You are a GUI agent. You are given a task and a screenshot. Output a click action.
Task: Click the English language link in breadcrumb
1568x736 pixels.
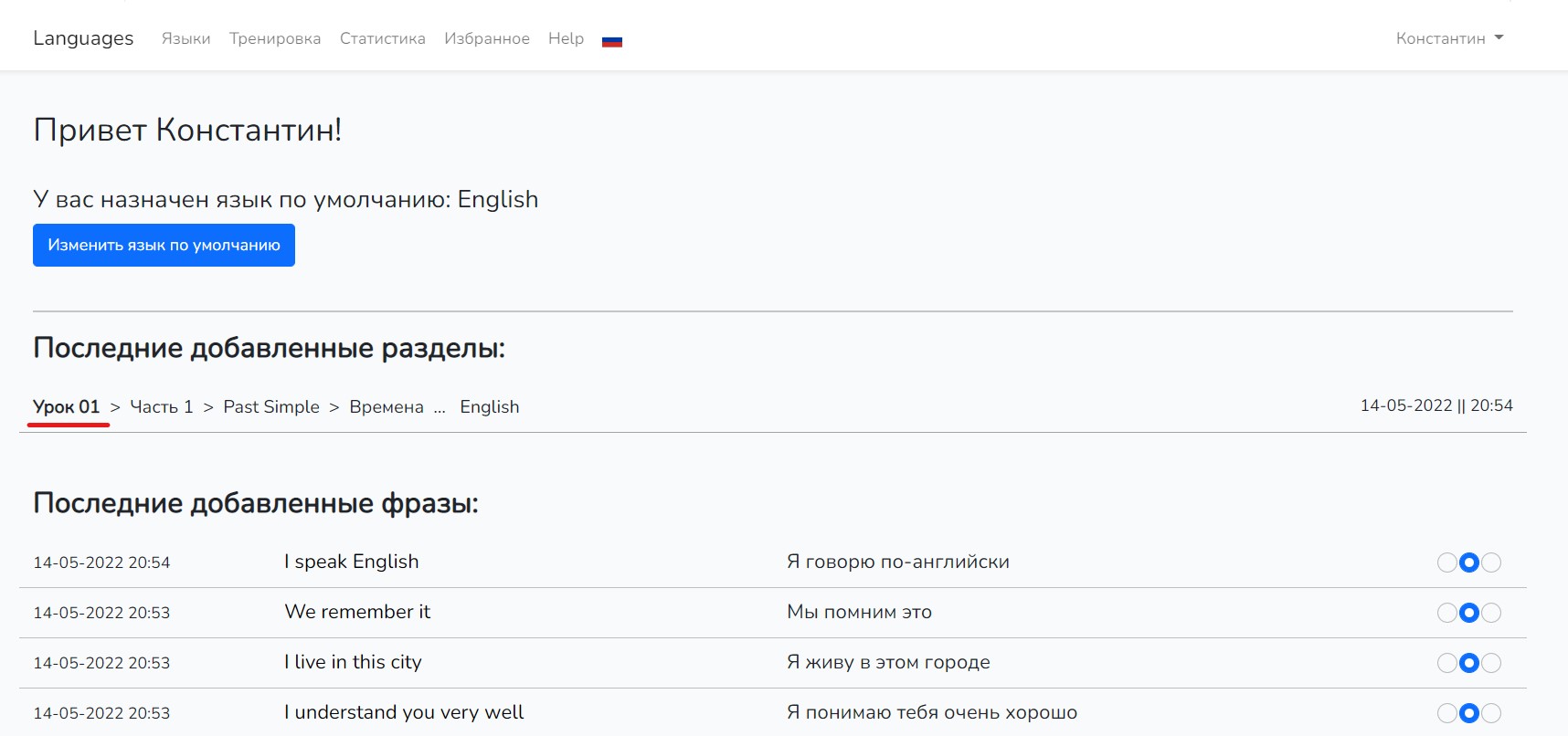(x=489, y=407)
